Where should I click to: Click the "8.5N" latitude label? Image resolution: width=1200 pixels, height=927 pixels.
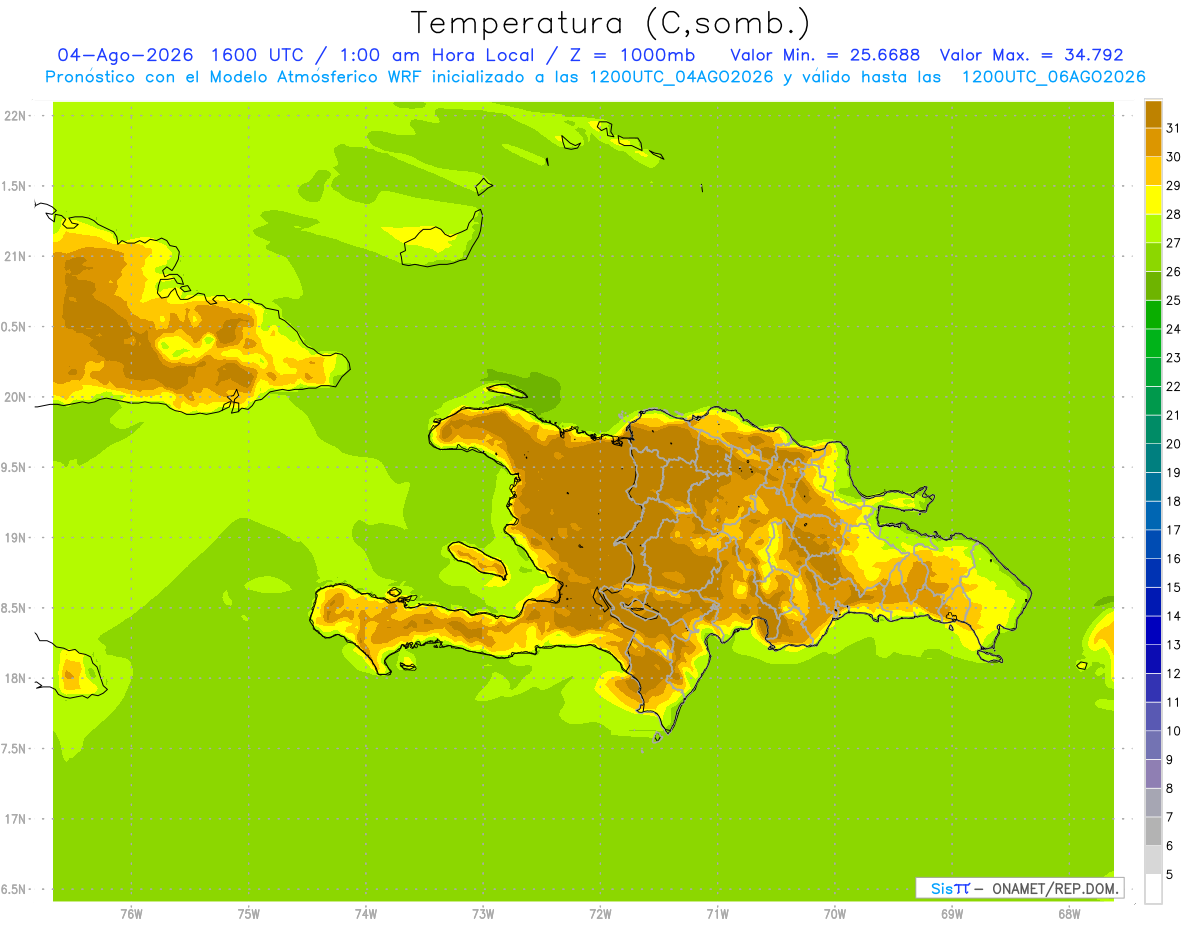point(14,608)
